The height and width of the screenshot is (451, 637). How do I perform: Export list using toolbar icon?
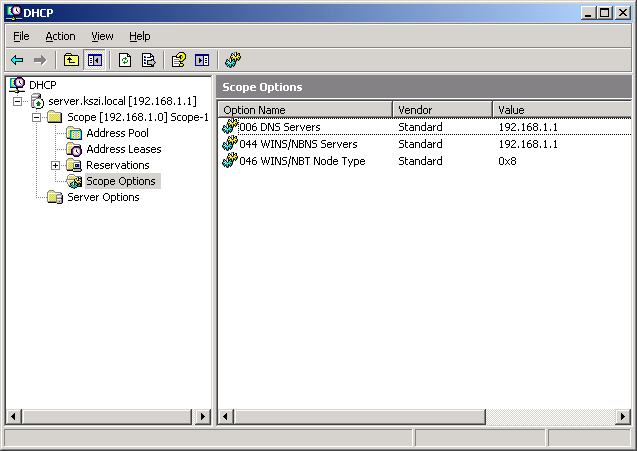pos(148,61)
